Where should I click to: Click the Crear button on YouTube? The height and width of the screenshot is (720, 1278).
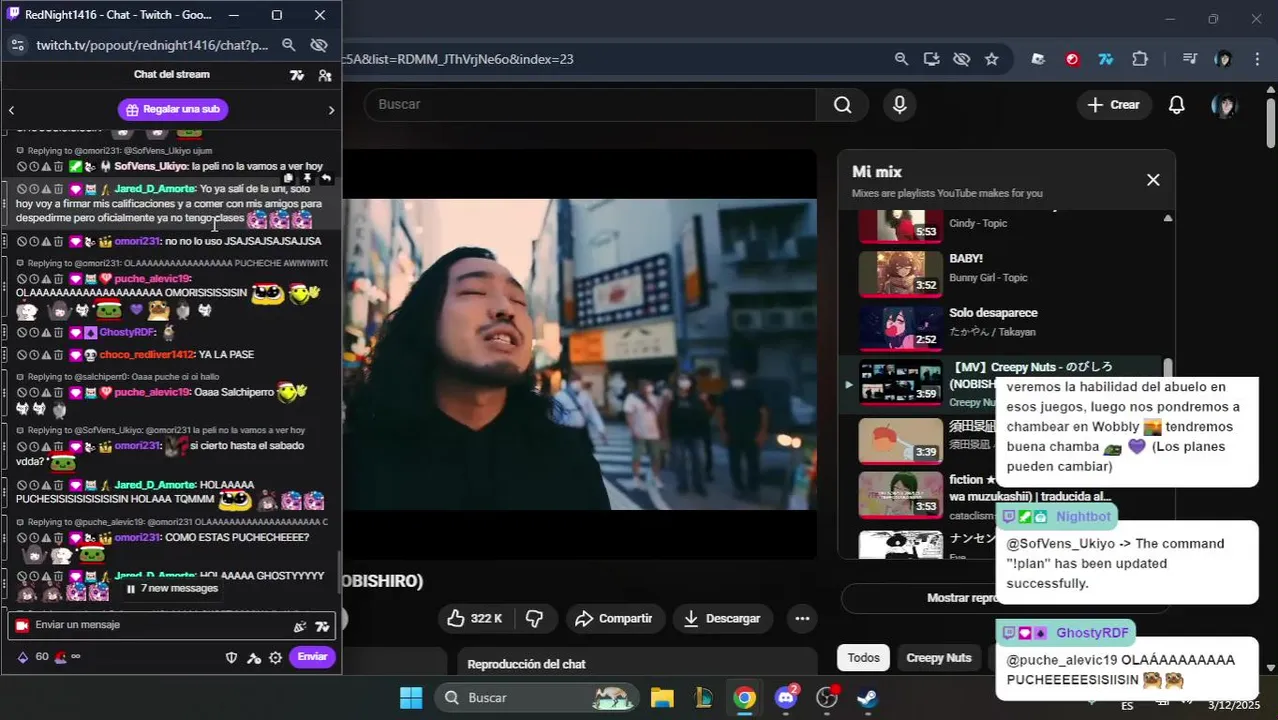tap(1114, 105)
